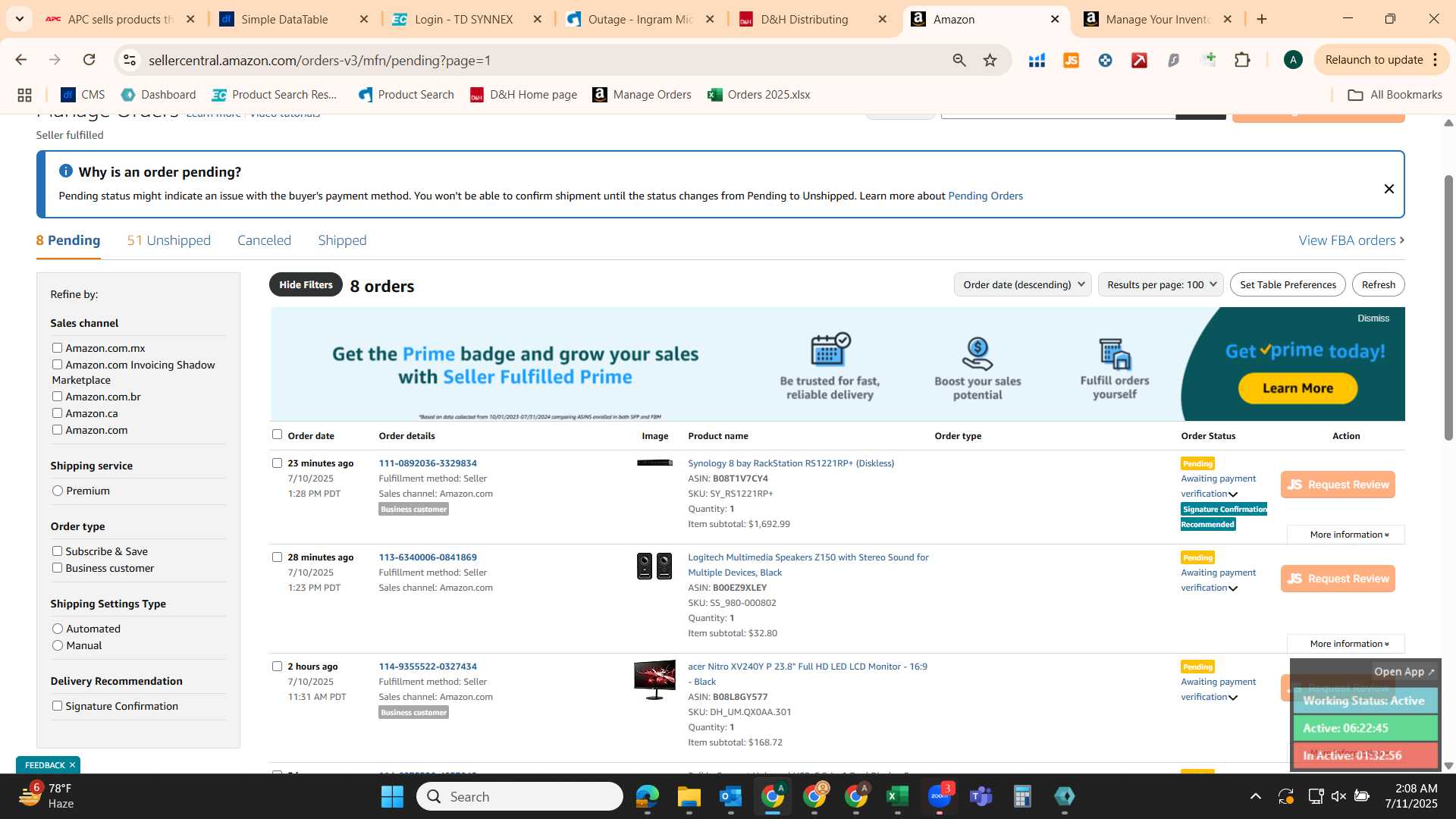Open a new browser tab
This screenshot has height=819, width=1456.
[1262, 19]
